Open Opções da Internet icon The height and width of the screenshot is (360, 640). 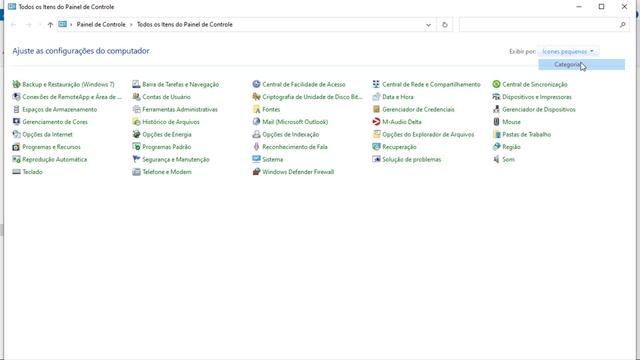pyautogui.click(x=16, y=134)
